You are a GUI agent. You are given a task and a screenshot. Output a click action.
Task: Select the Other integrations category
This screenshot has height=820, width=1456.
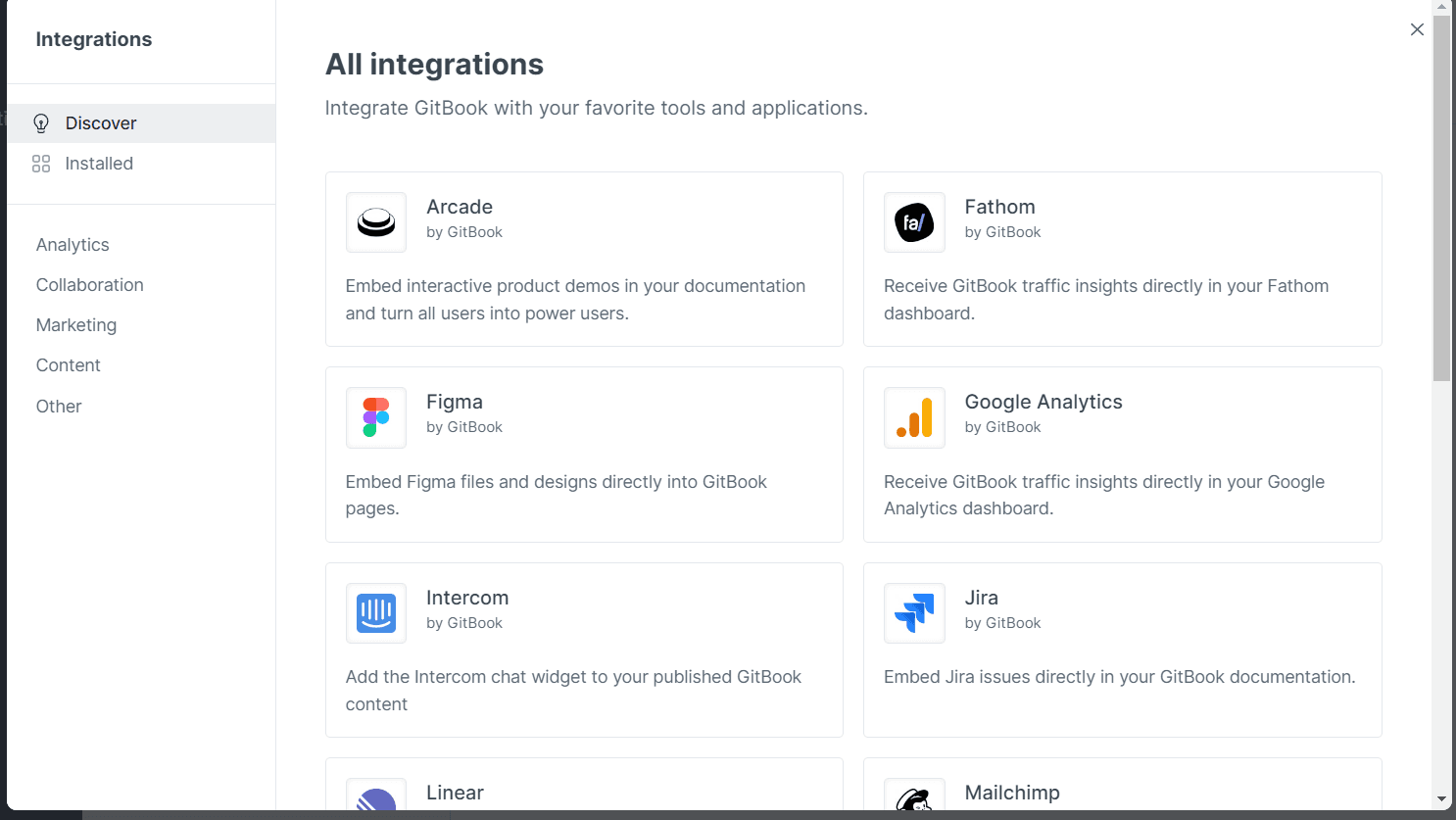(58, 406)
